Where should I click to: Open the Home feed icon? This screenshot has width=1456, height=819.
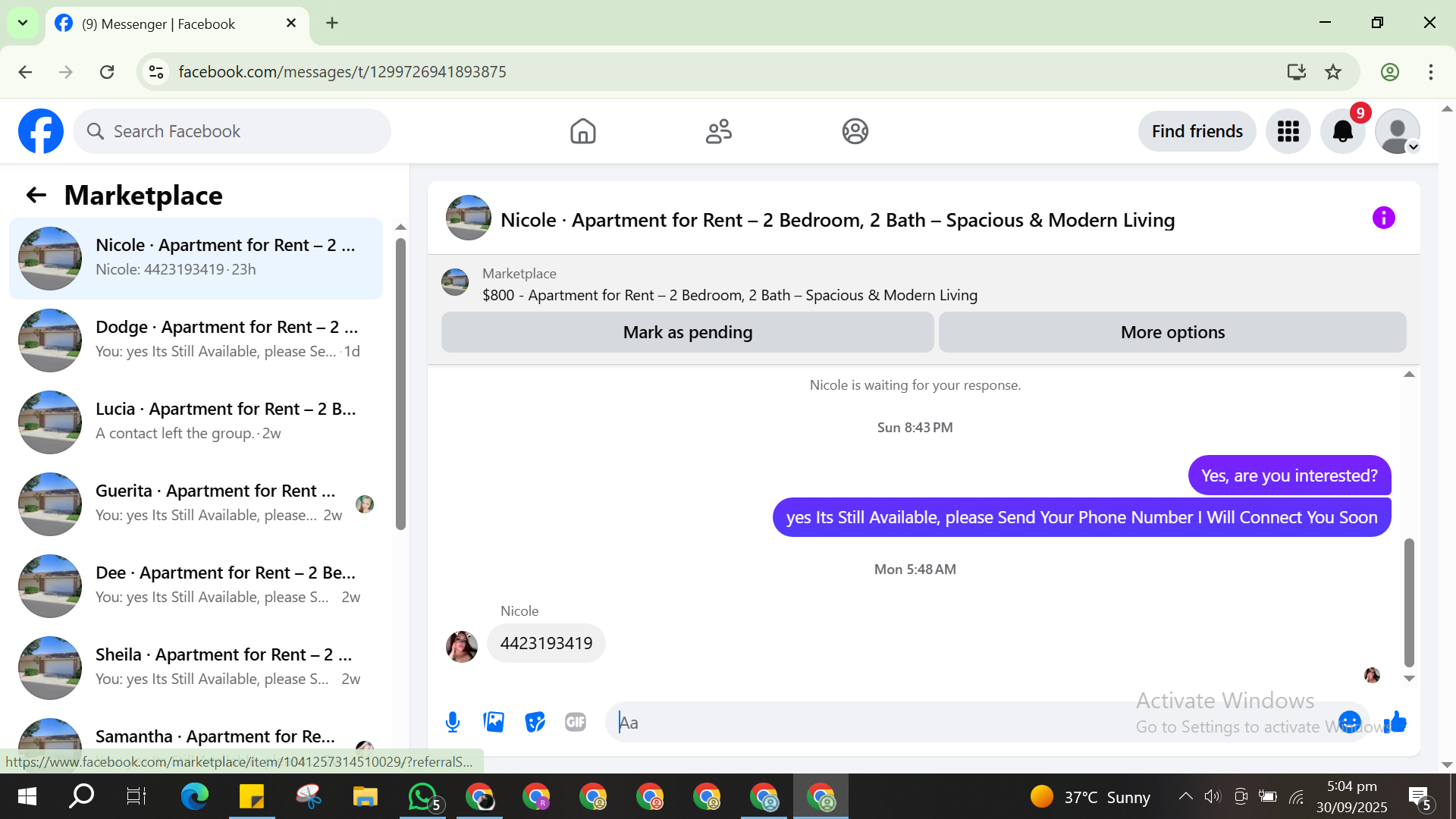pos(582,131)
